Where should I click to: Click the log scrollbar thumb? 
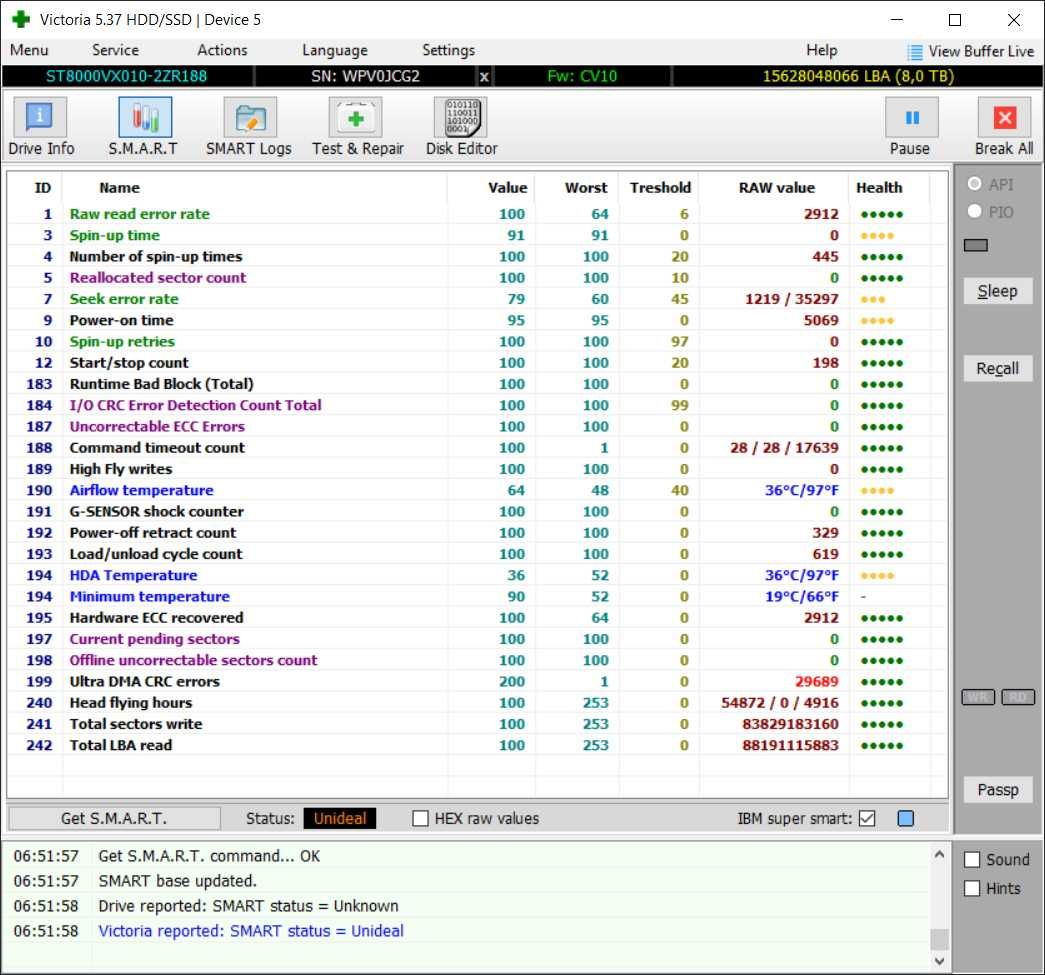[x=940, y=939]
